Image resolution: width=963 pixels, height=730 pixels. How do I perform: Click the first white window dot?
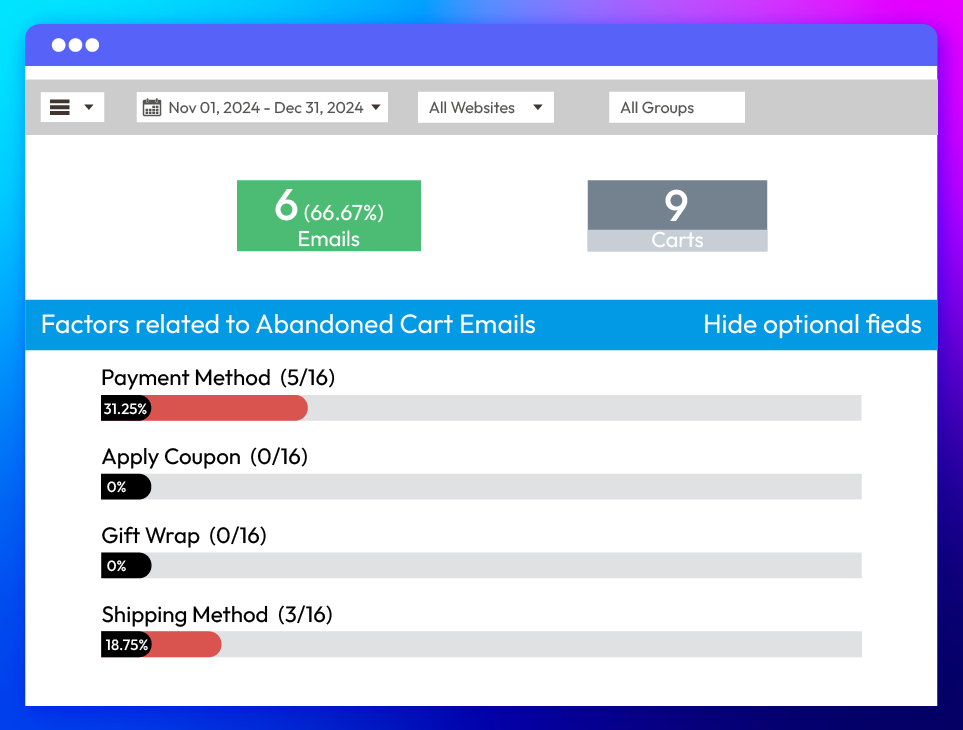(58, 45)
